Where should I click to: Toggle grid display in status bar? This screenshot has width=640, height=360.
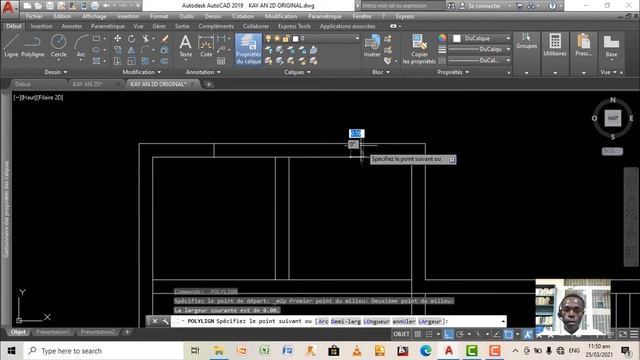(x=418, y=334)
